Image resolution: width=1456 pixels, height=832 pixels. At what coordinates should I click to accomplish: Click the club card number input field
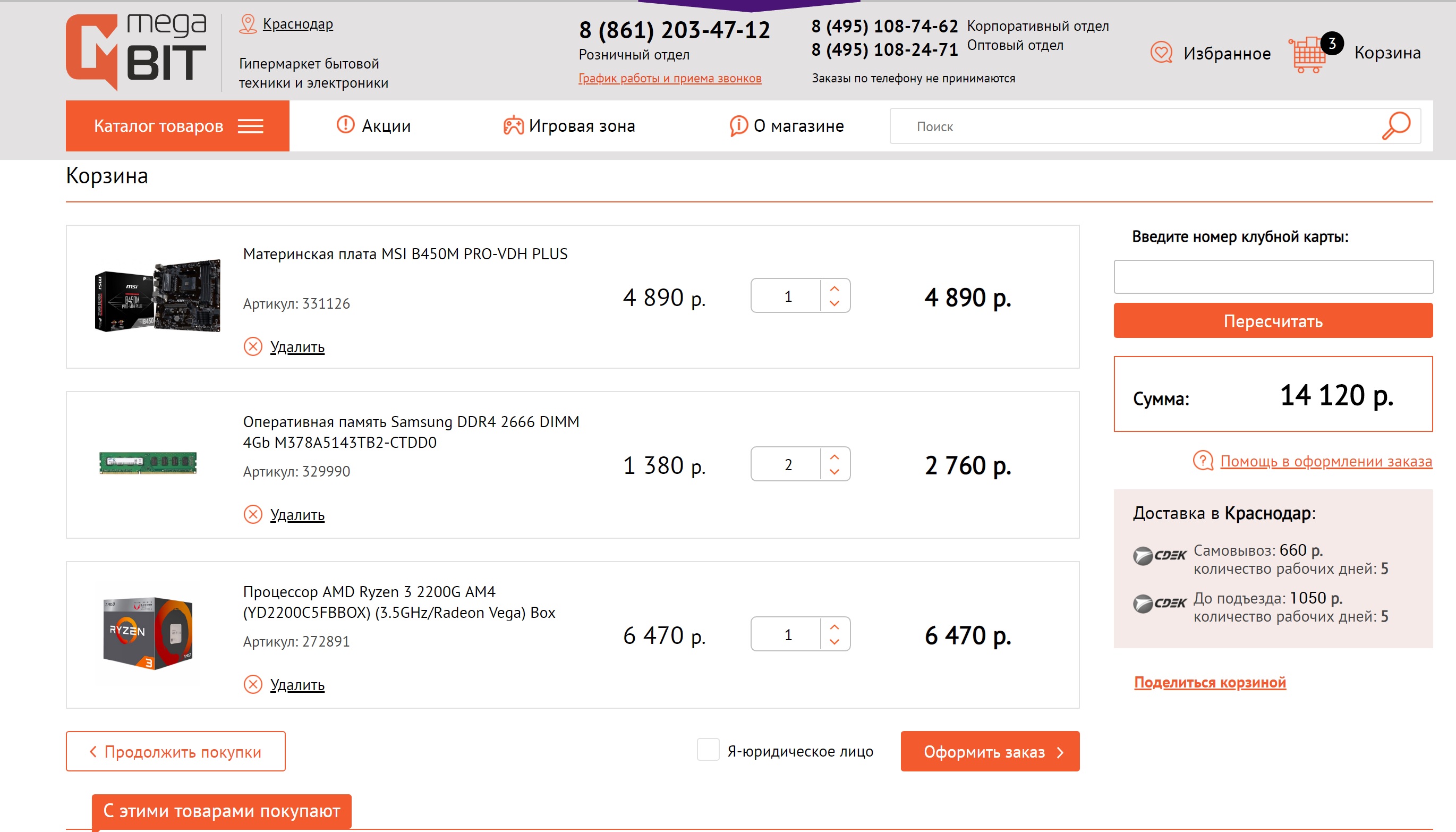[x=1273, y=277]
